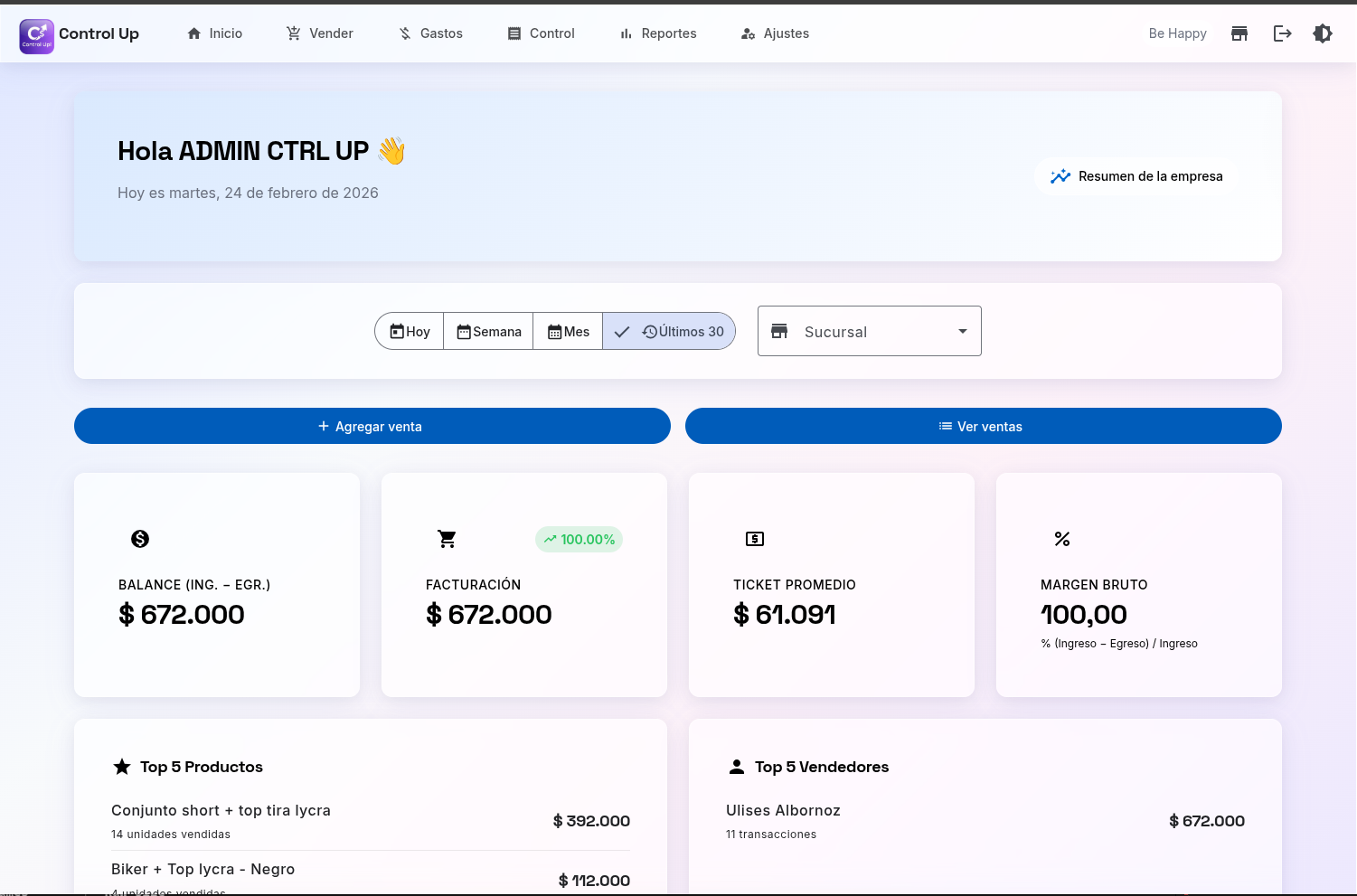Select the Últimos 30 period filter
The height and width of the screenshot is (896, 1357).
[x=670, y=332]
